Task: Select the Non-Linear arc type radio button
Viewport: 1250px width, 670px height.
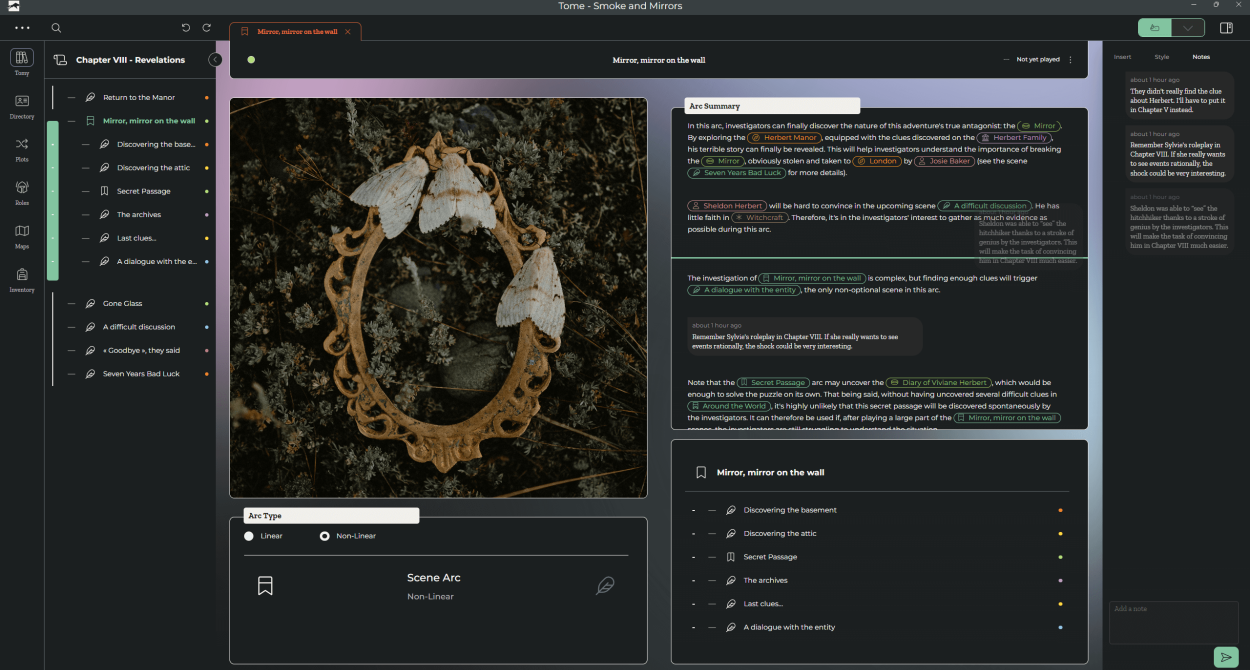Action: tap(324, 536)
